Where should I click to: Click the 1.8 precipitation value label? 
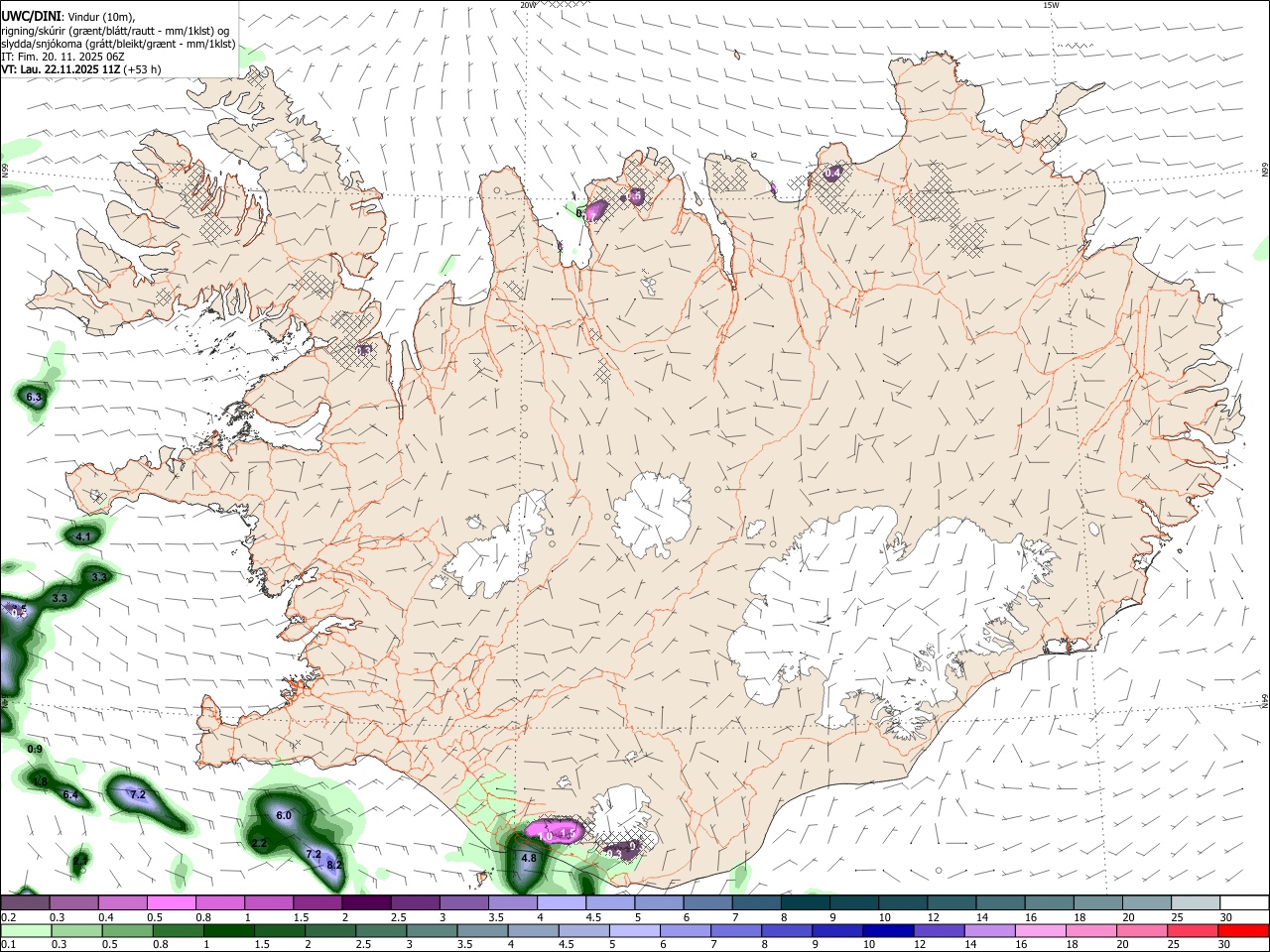(x=41, y=781)
